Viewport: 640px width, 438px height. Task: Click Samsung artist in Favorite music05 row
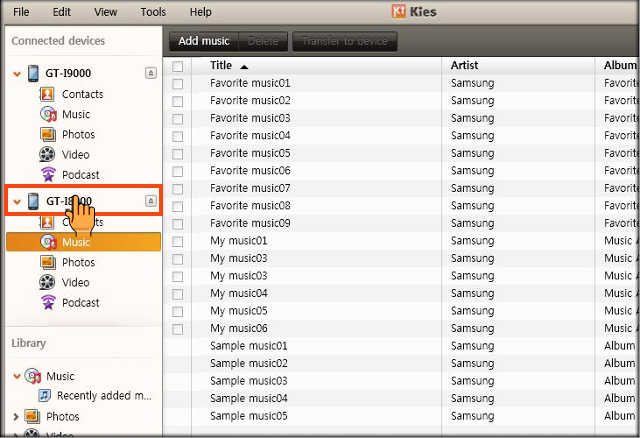pos(472,153)
